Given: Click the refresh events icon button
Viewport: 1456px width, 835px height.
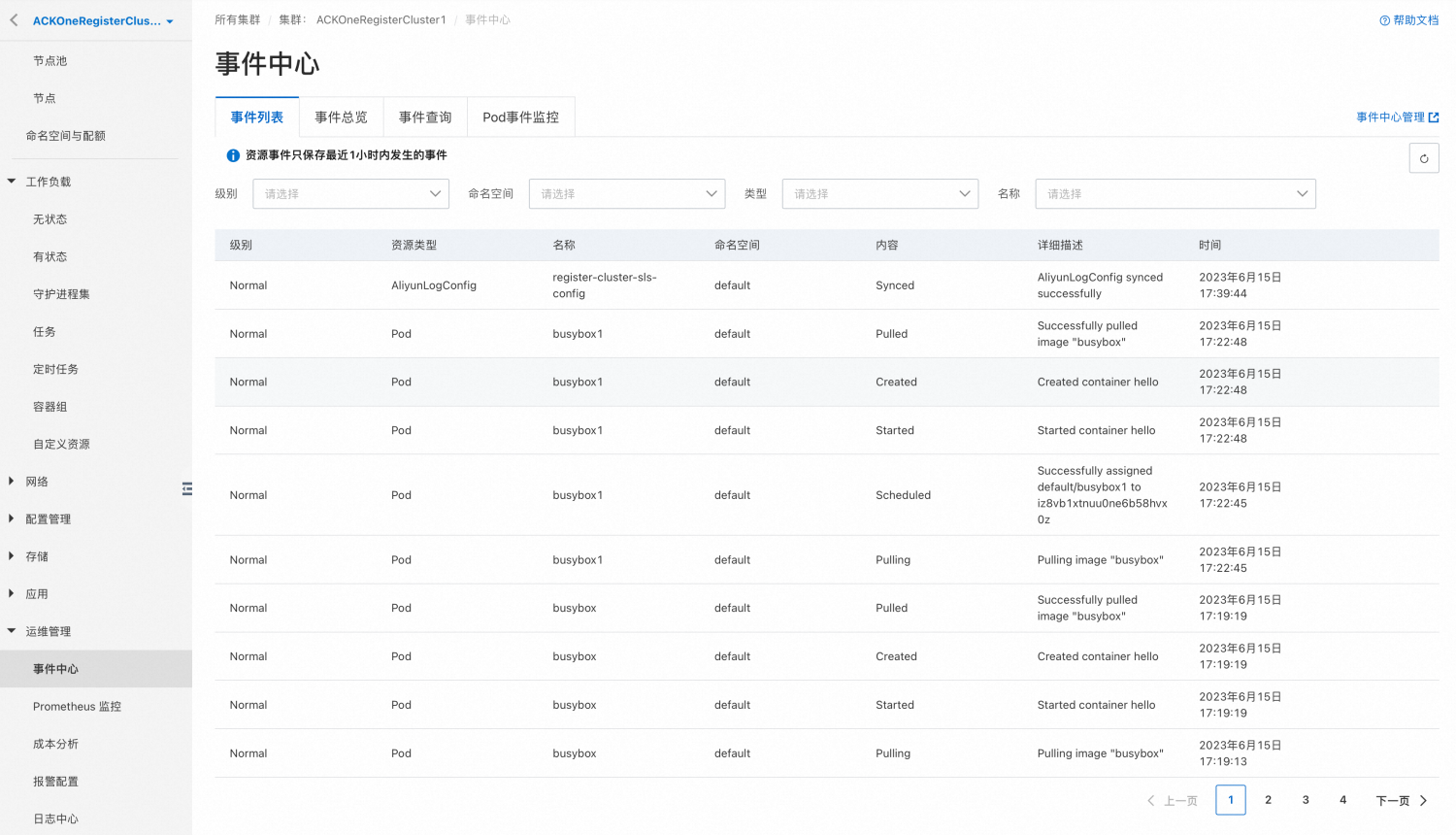Looking at the screenshot, I should click(x=1424, y=158).
